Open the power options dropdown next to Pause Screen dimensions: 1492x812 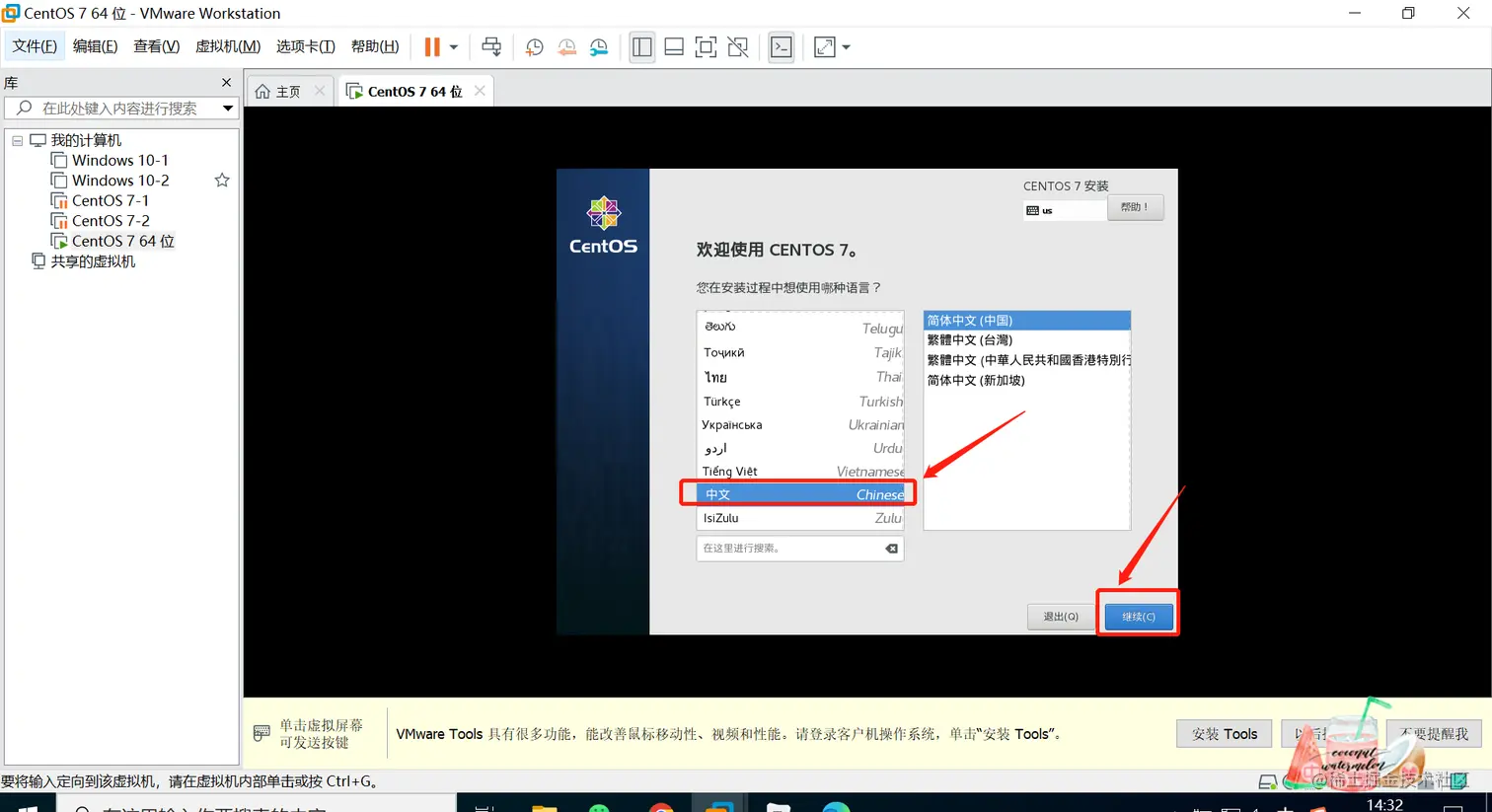(454, 47)
